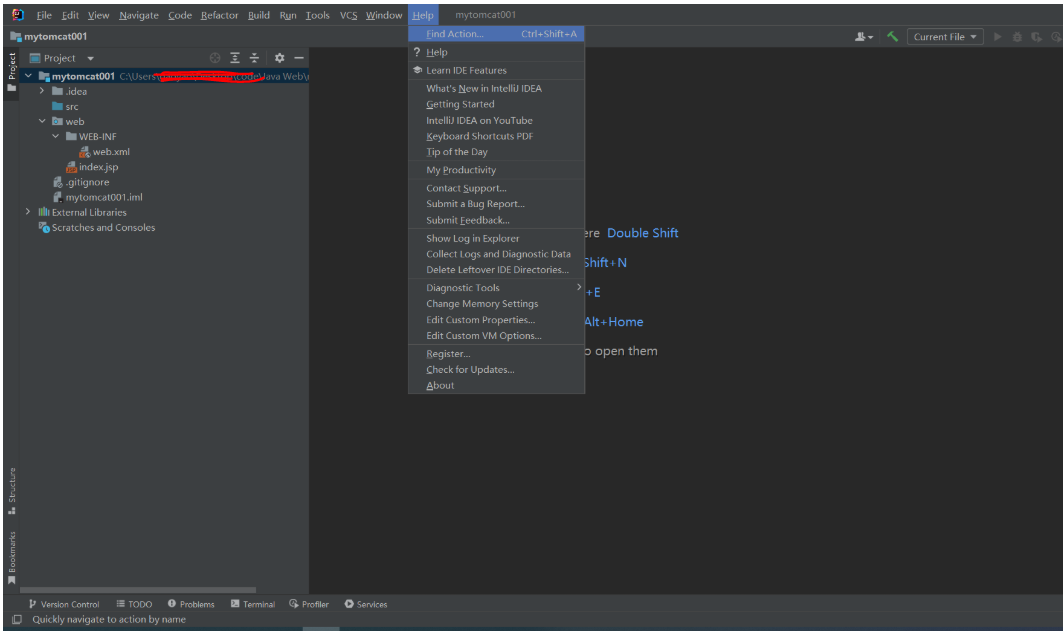This screenshot has height=631, width=1063.
Task: Open the File menu
Action: [x=44, y=15]
